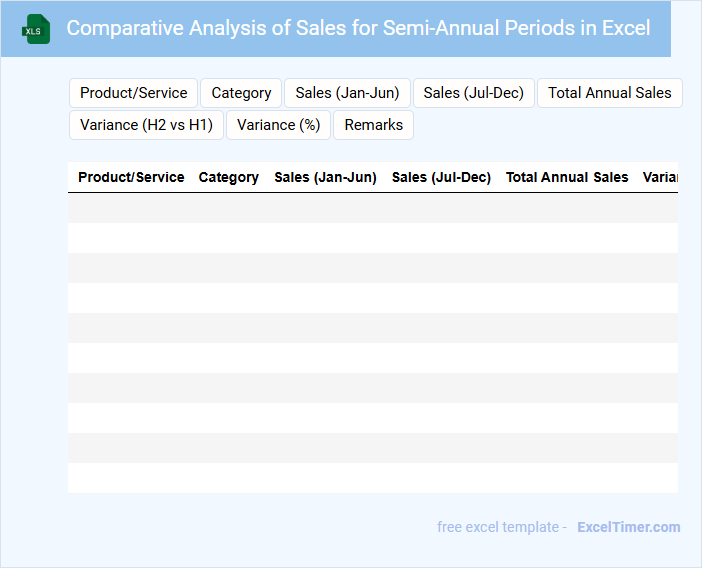Click the Sales (Jul-Dec) tag

(473, 93)
